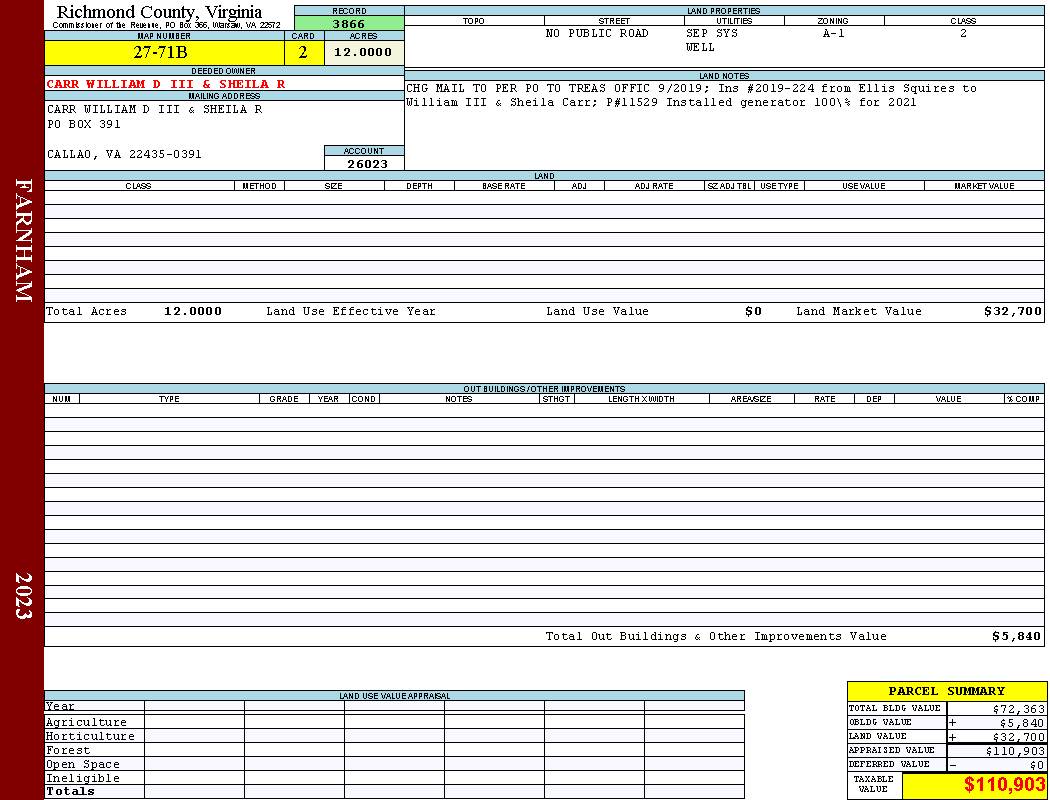1050x800 pixels.
Task: Click total out buildings value $5,840
Action: [1016, 637]
